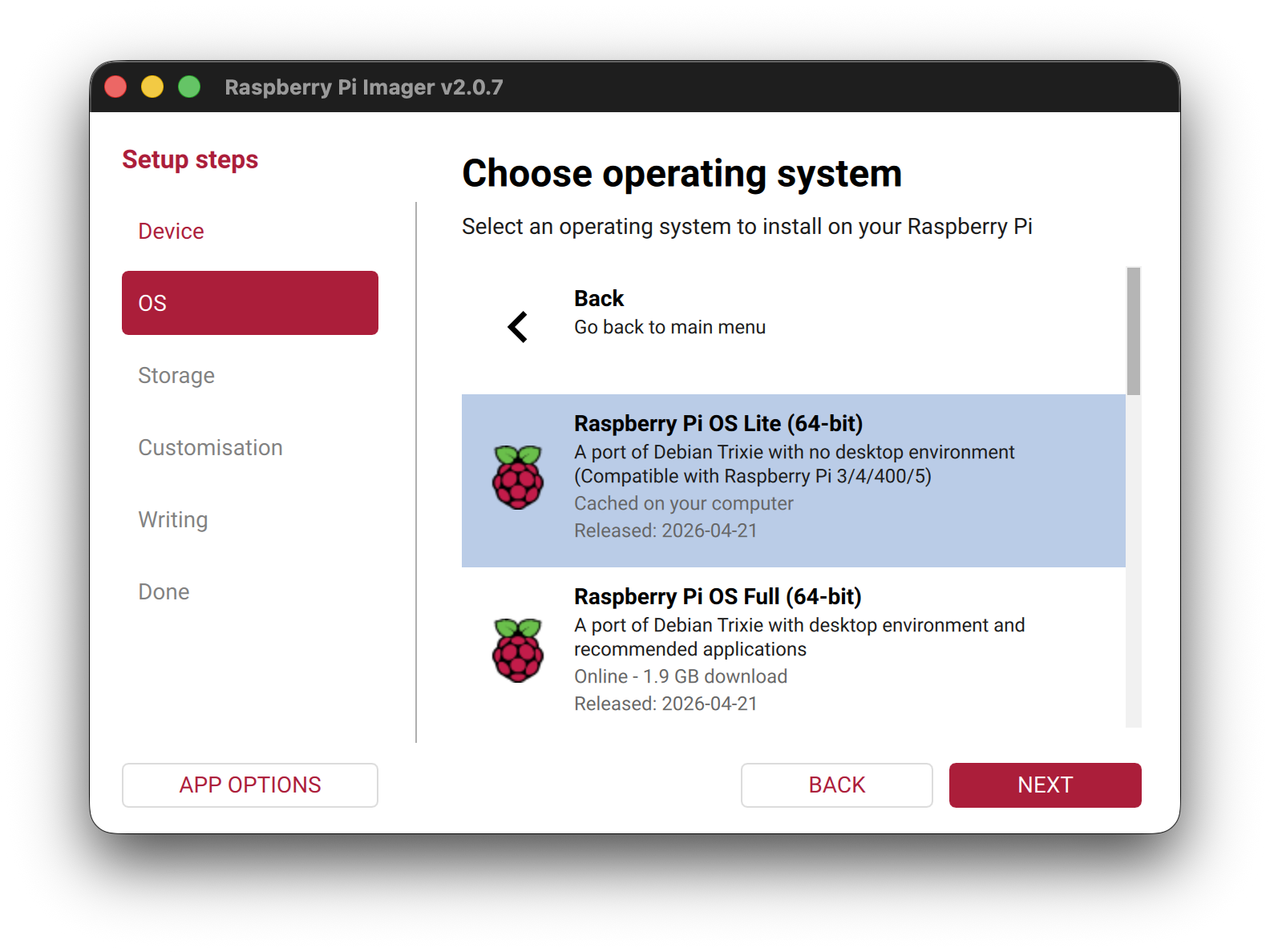This screenshot has width=1270, height=952.
Task: Close the window with the red button
Action: coord(115,87)
